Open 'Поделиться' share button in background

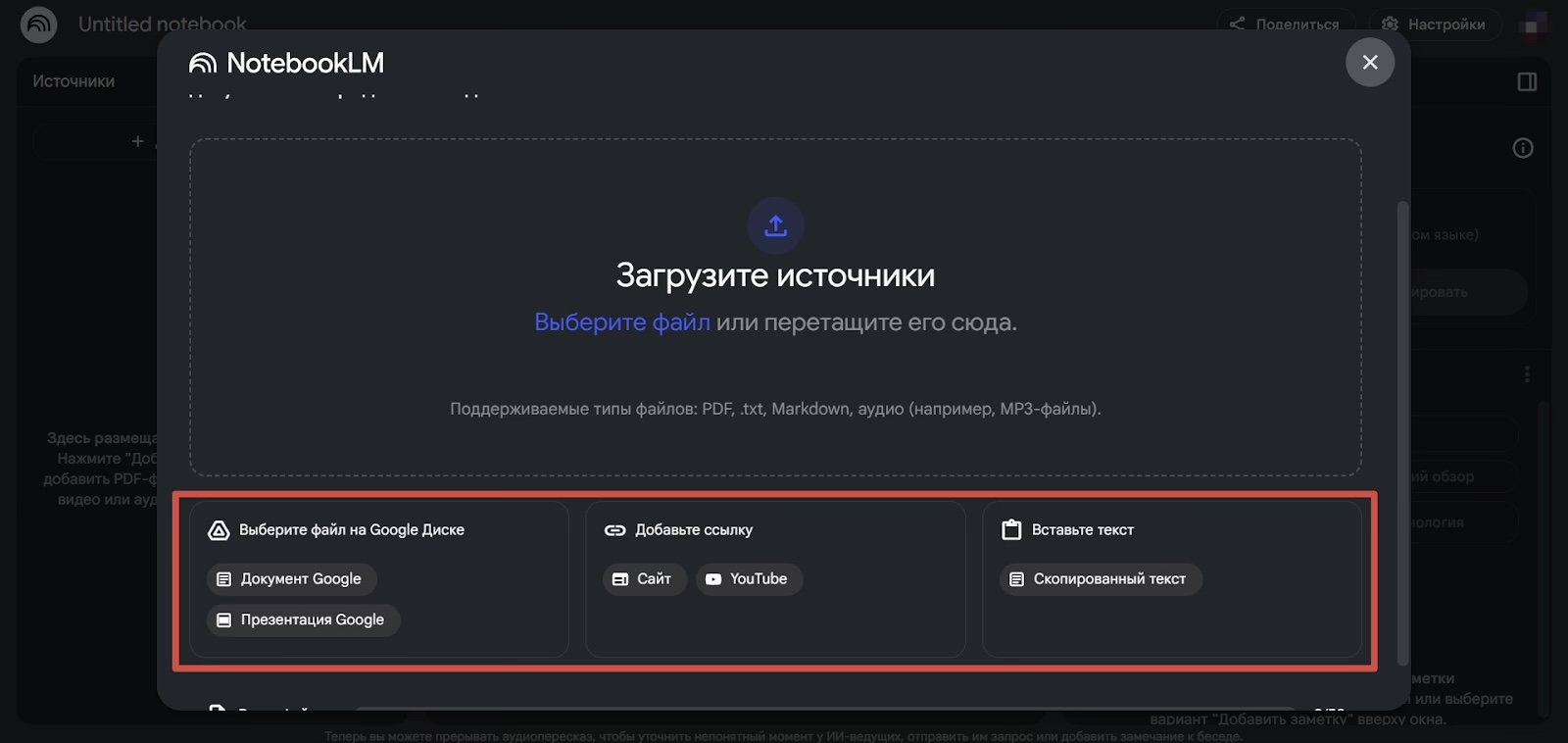pyautogui.click(x=1286, y=25)
